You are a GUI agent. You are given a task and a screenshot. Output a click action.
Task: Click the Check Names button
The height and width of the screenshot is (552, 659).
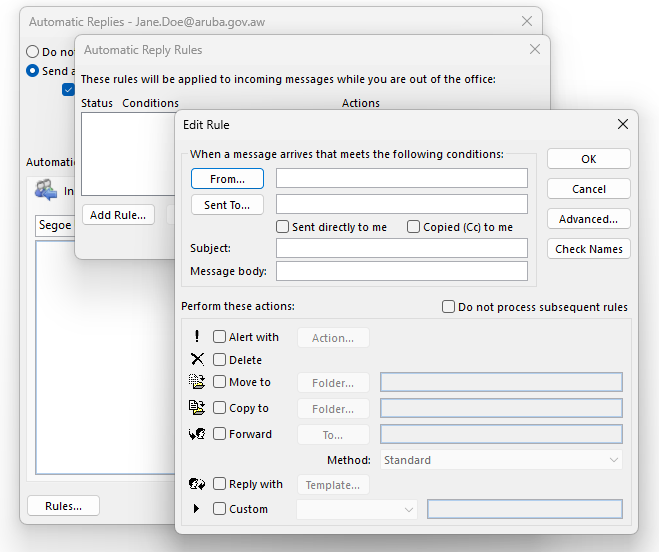coord(588,249)
